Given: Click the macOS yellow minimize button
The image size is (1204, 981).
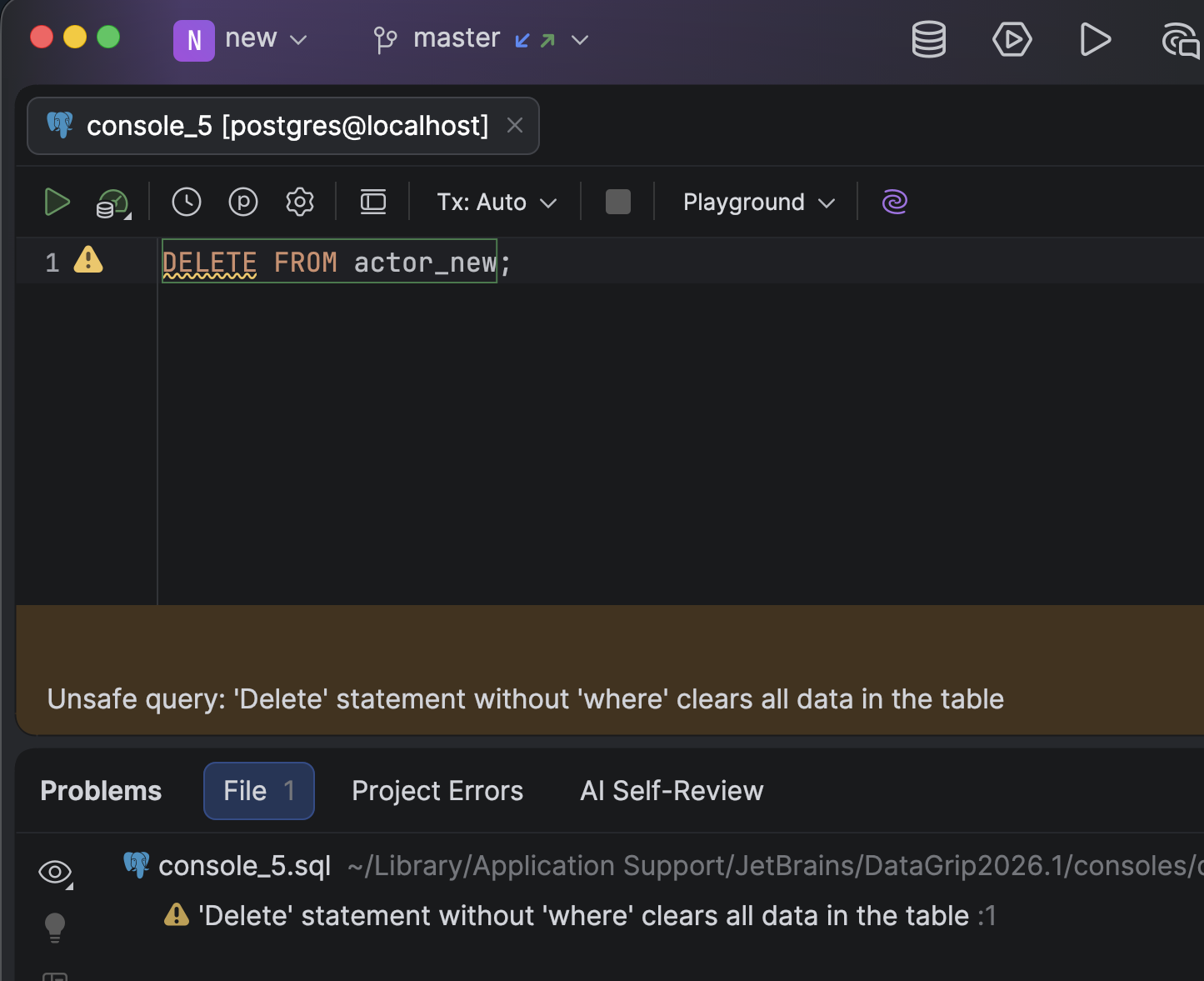Looking at the screenshot, I should (x=75, y=38).
